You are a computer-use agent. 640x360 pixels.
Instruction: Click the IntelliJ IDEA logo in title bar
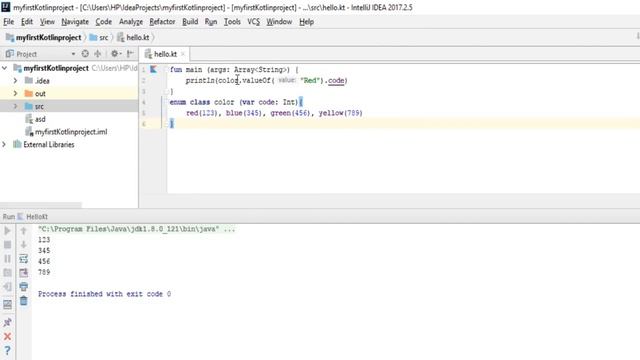pyautogui.click(x=6, y=7)
